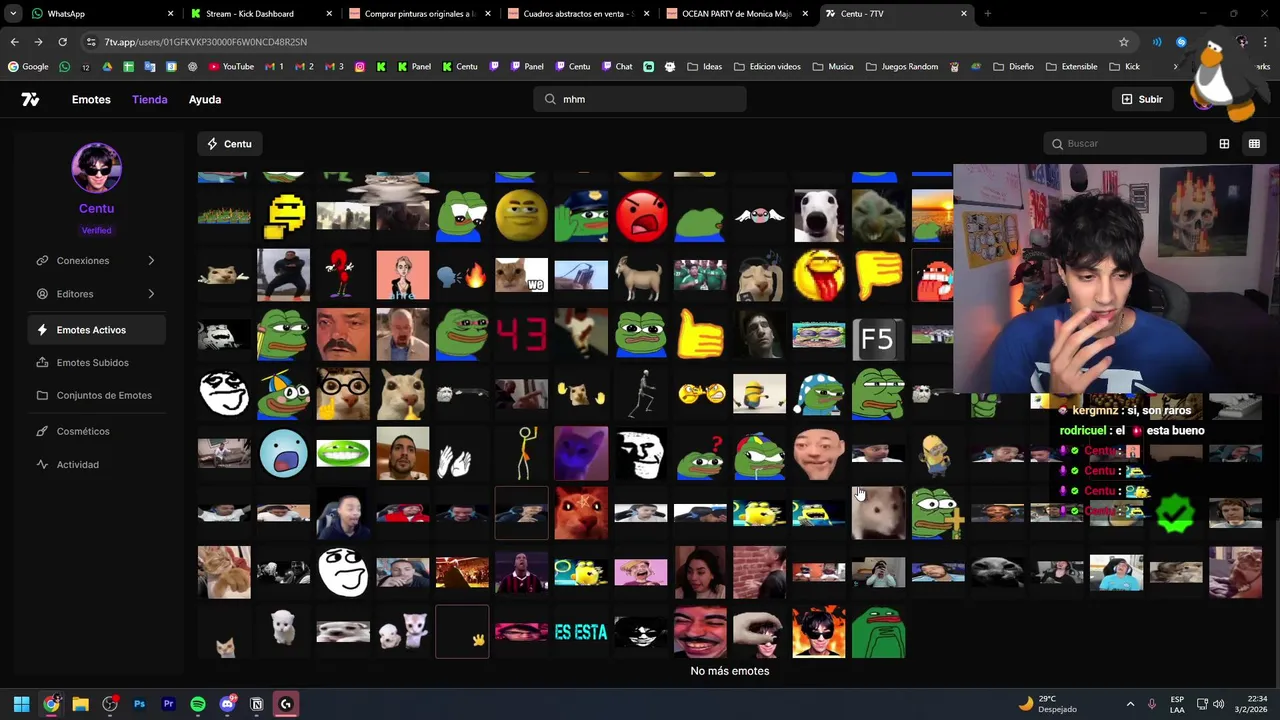This screenshot has height=720, width=1280.
Task: Select the red 43 number emote
Action: [x=522, y=334]
